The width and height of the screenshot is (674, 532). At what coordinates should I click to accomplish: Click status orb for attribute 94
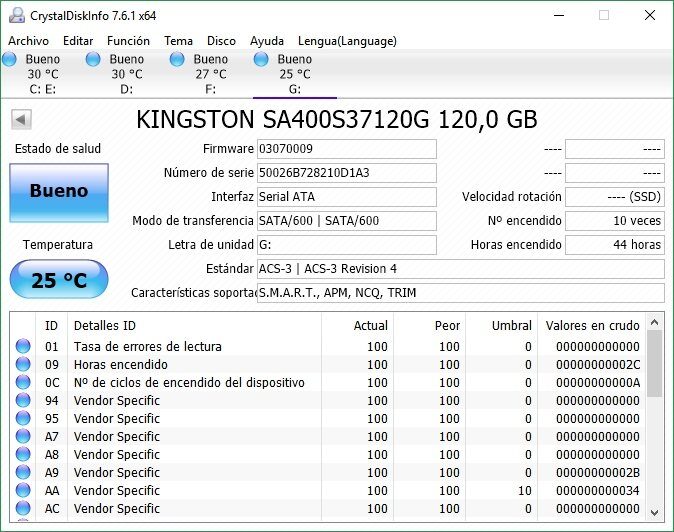point(23,400)
